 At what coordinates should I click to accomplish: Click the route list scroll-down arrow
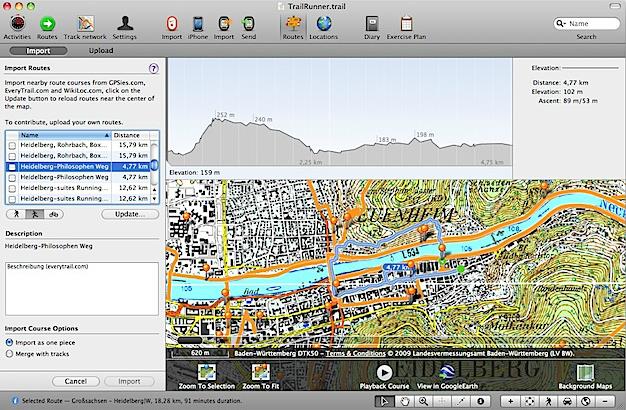(x=155, y=198)
